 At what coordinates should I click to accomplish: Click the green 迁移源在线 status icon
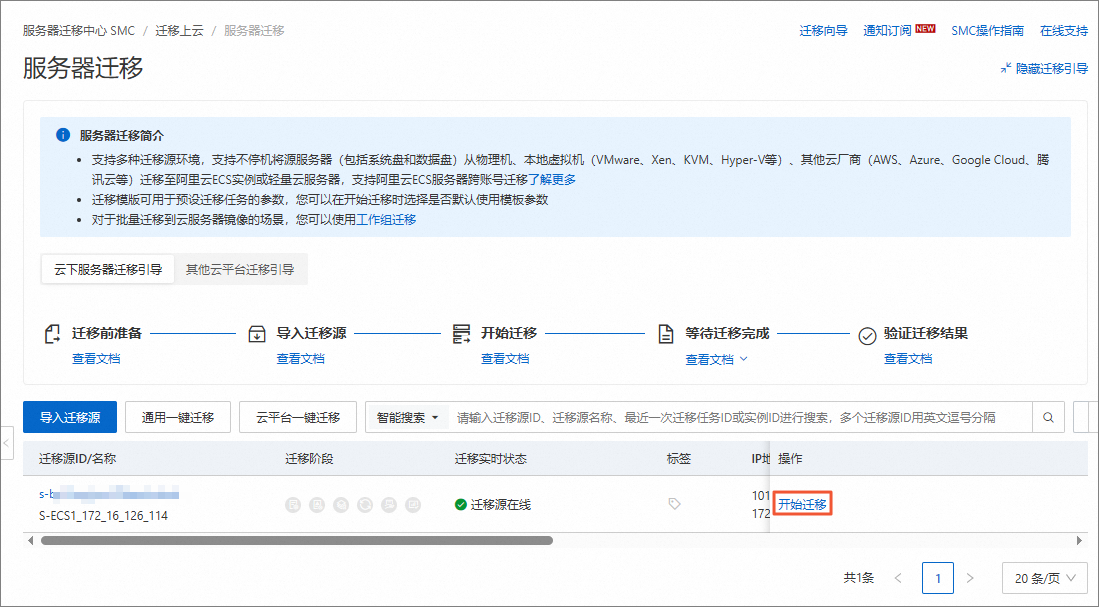coord(460,505)
